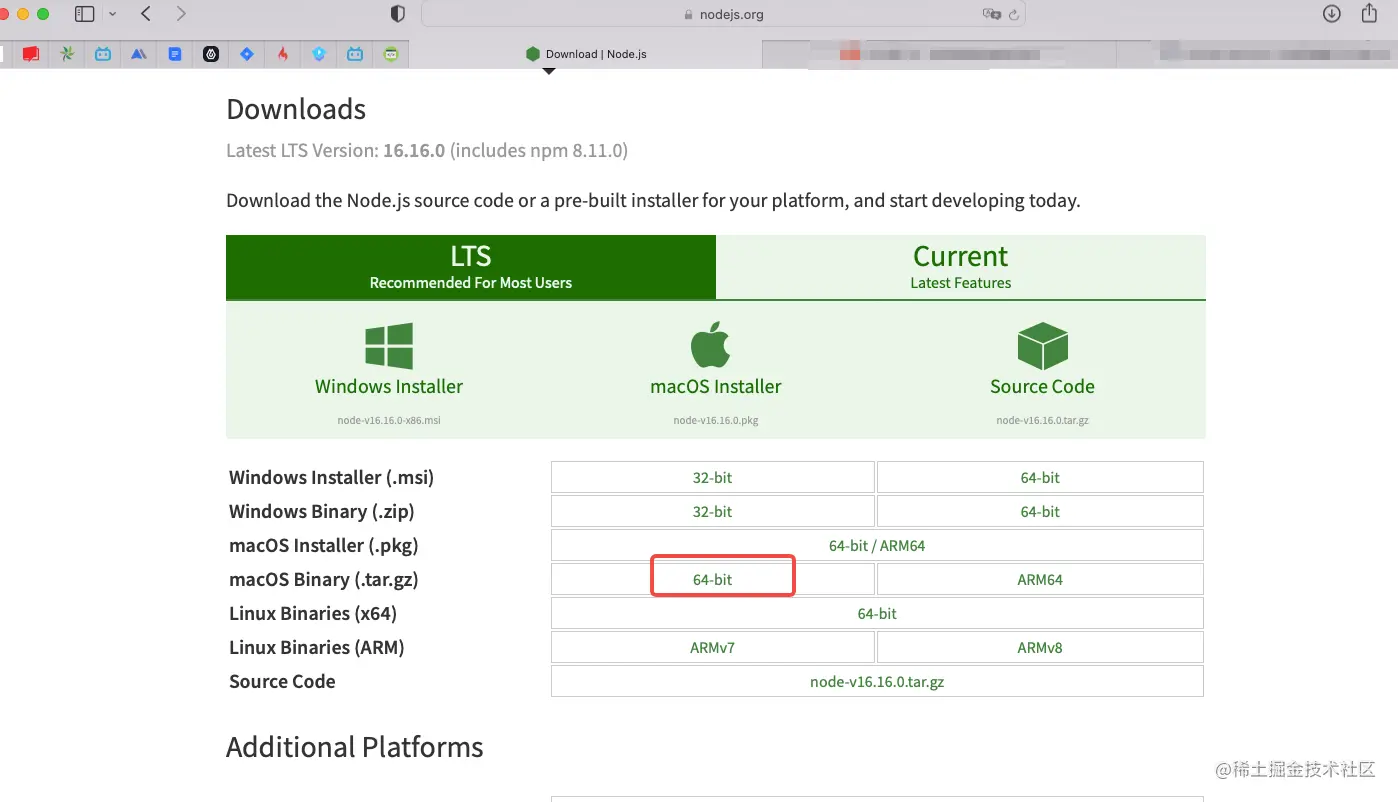Go back with the back arrow
The width and height of the screenshot is (1398, 802).
146,14
